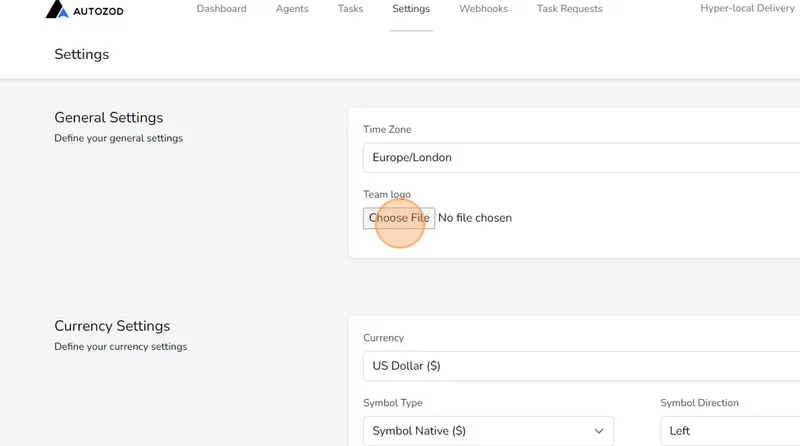Open the Time Zone Europe/London dropdown
800x446 pixels.
click(x=580, y=158)
